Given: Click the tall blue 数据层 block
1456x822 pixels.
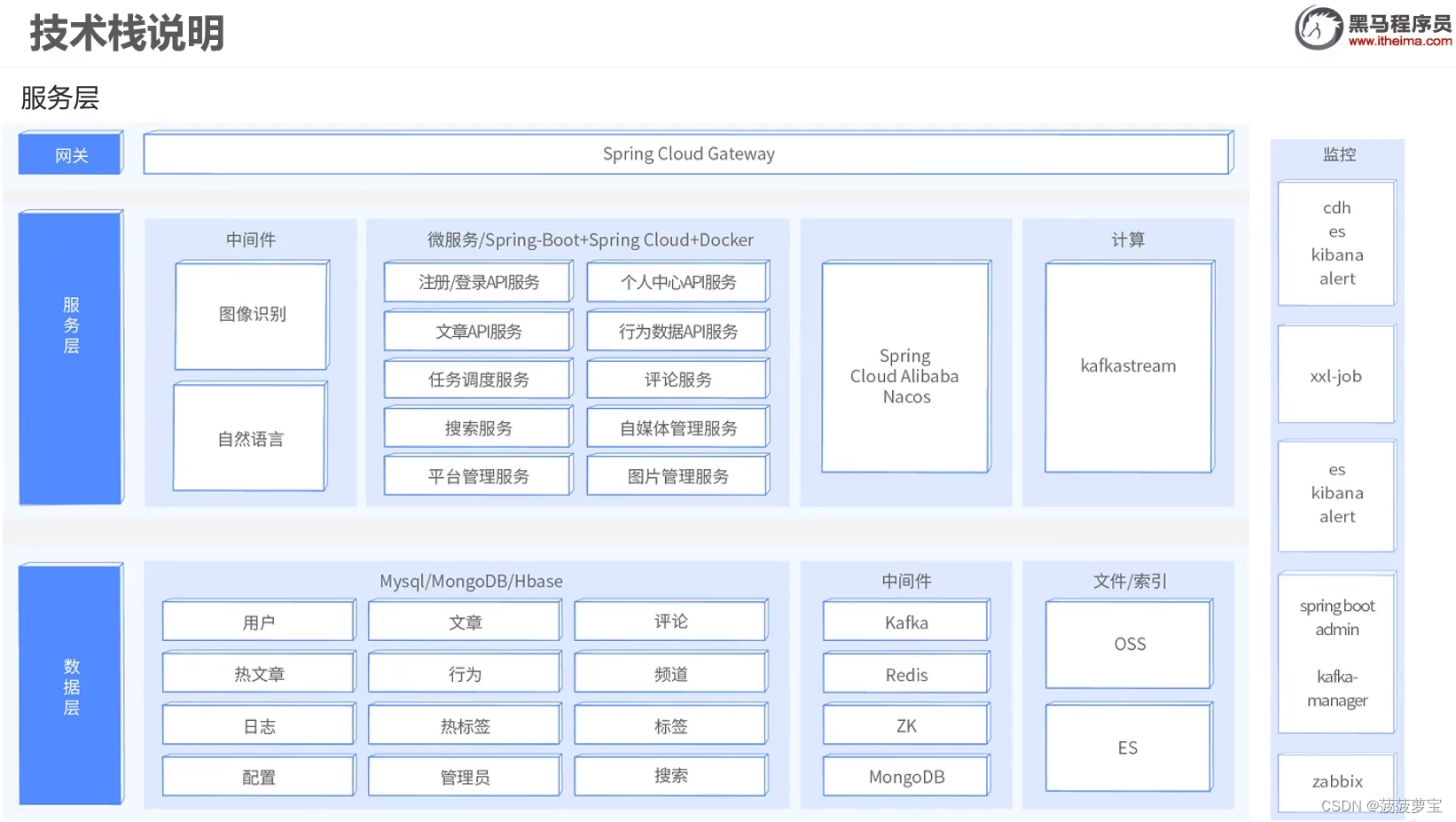Looking at the screenshot, I should [71, 684].
